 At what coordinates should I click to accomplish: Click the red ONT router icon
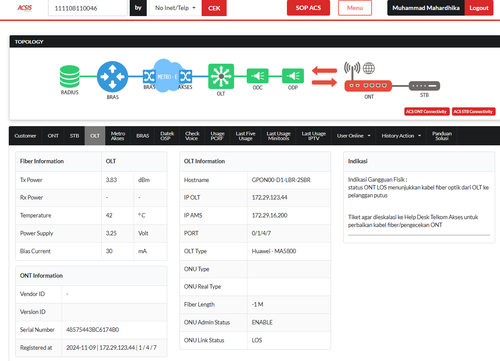368,86
